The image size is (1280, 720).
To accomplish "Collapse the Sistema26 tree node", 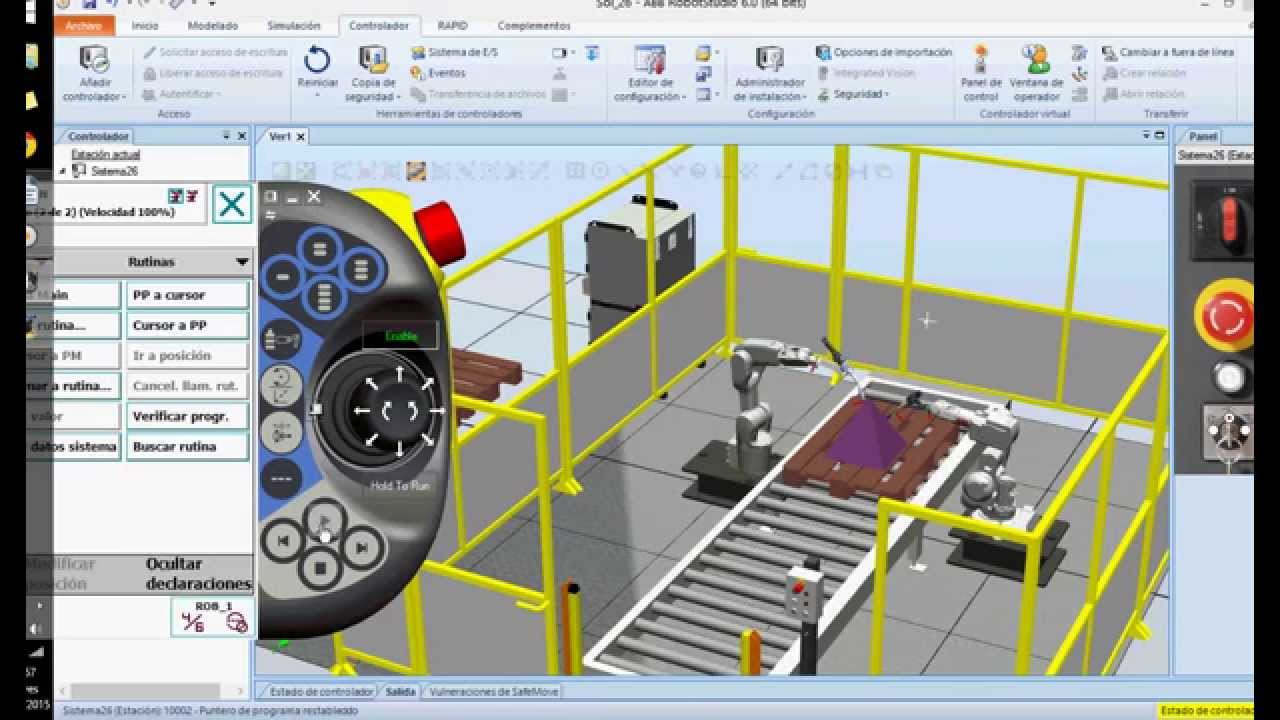I will tap(62, 171).
